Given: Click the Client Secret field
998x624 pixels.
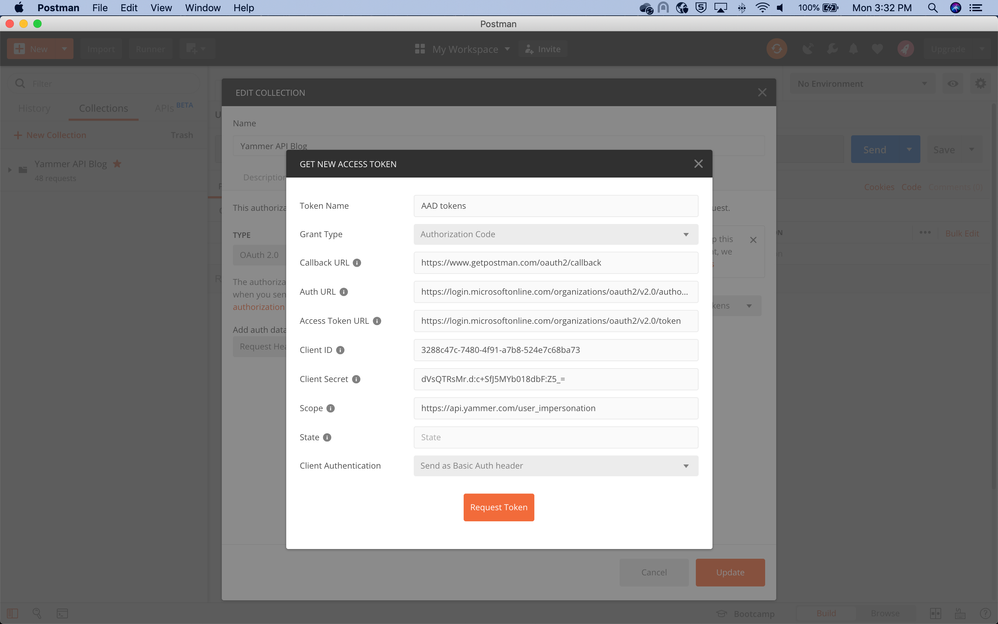Looking at the screenshot, I should pos(556,379).
